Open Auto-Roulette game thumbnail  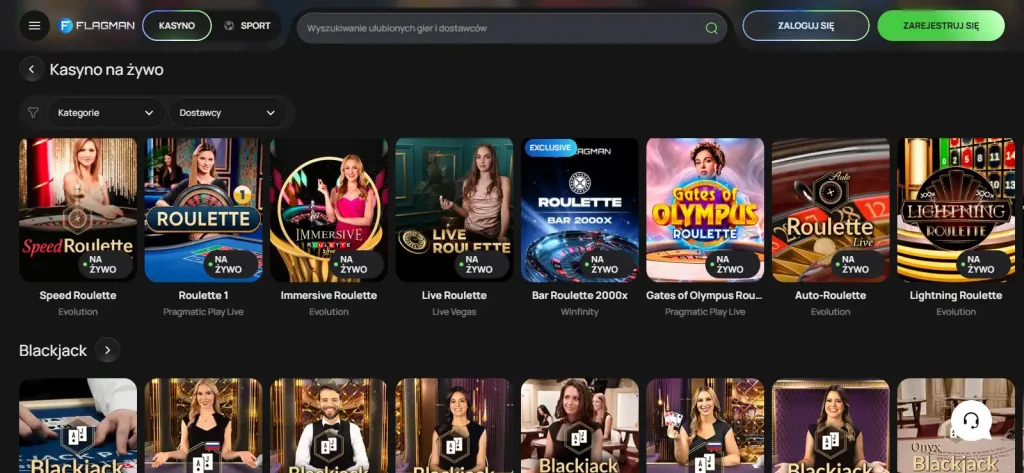(x=830, y=210)
